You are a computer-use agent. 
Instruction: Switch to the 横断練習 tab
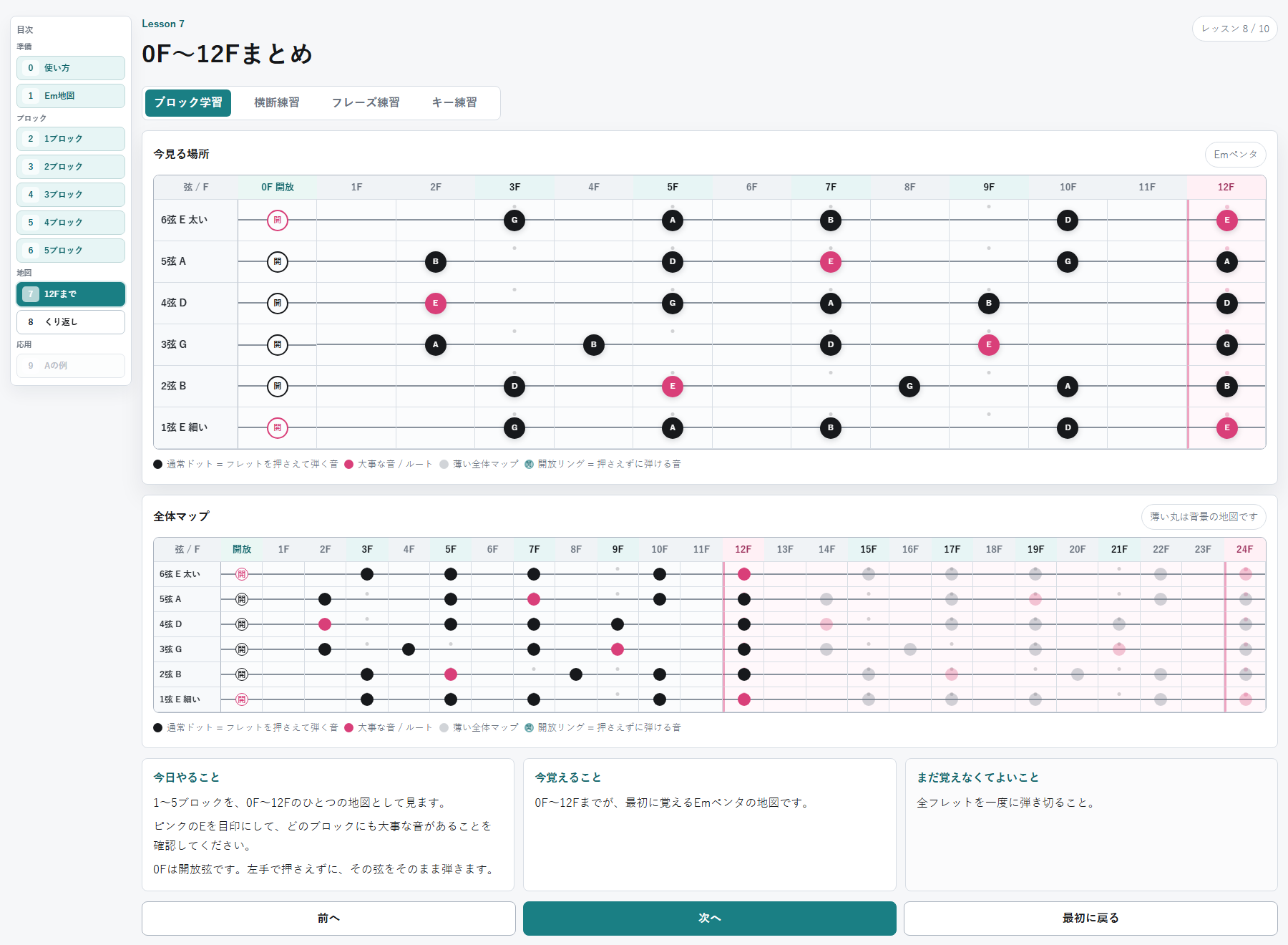(277, 103)
